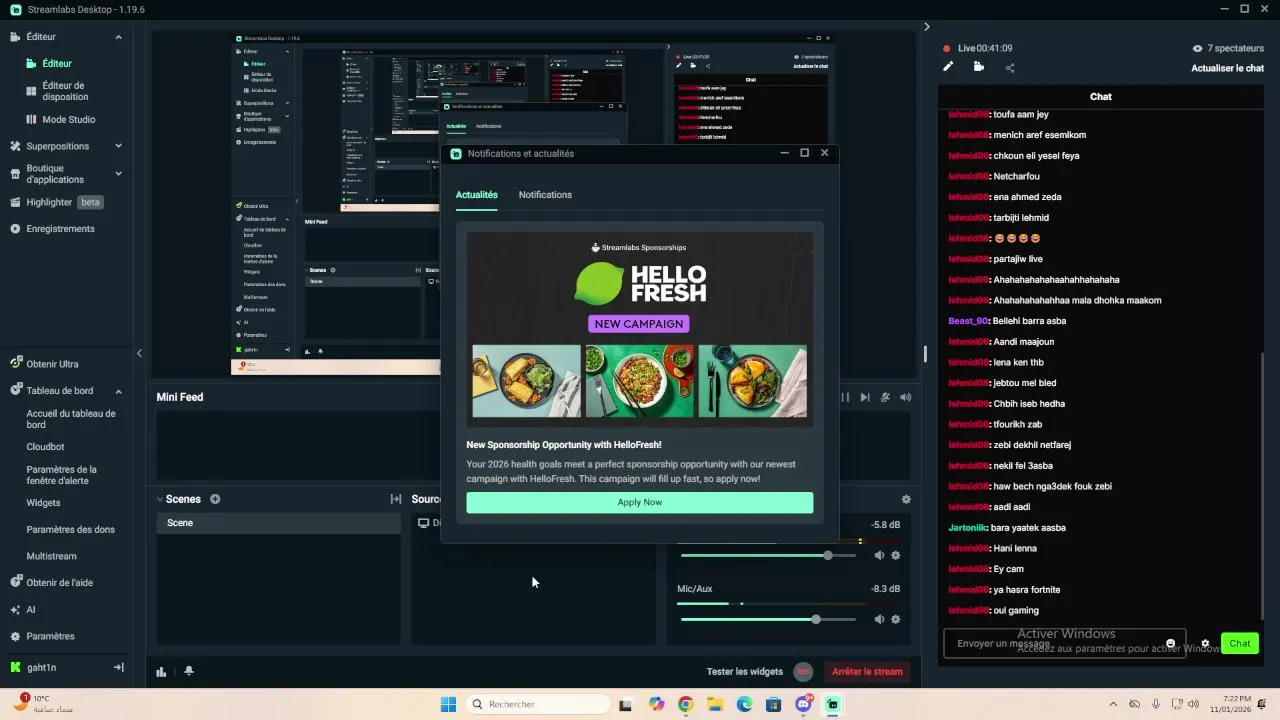The image size is (1280, 720).
Task: Open the Éditeur de disposition page
Action: (x=65, y=91)
